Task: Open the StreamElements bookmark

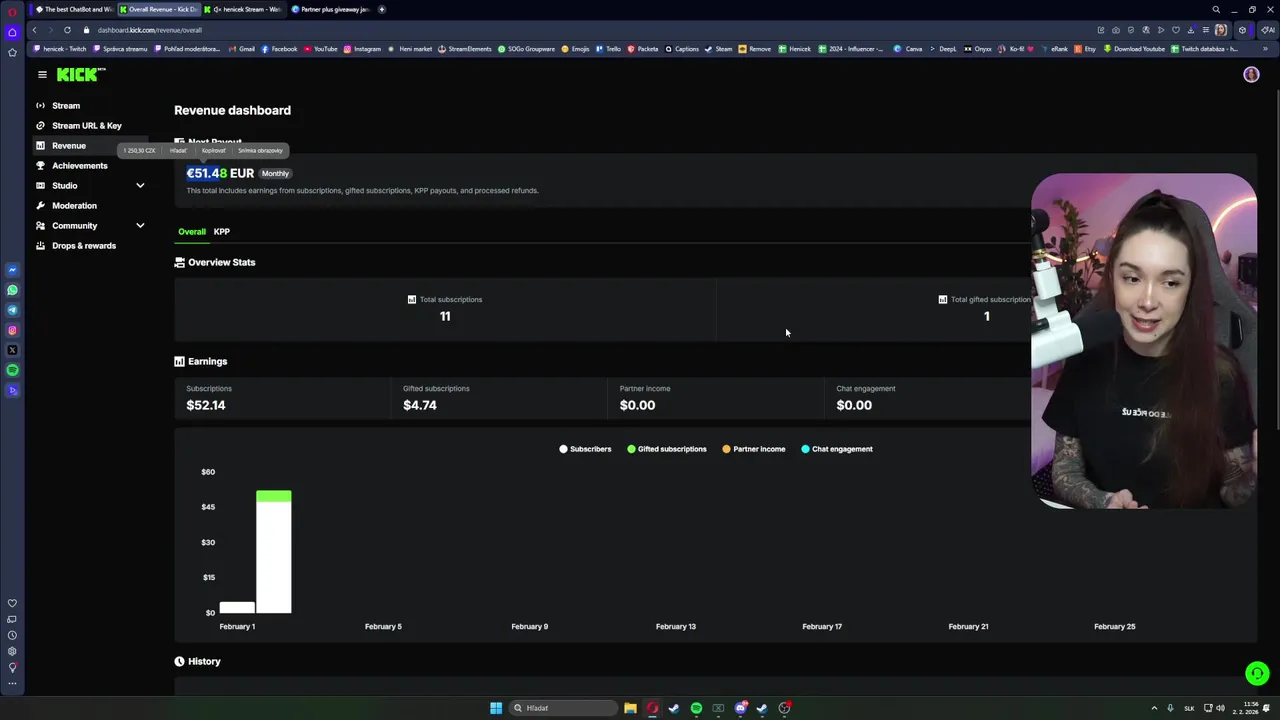Action: [463, 49]
